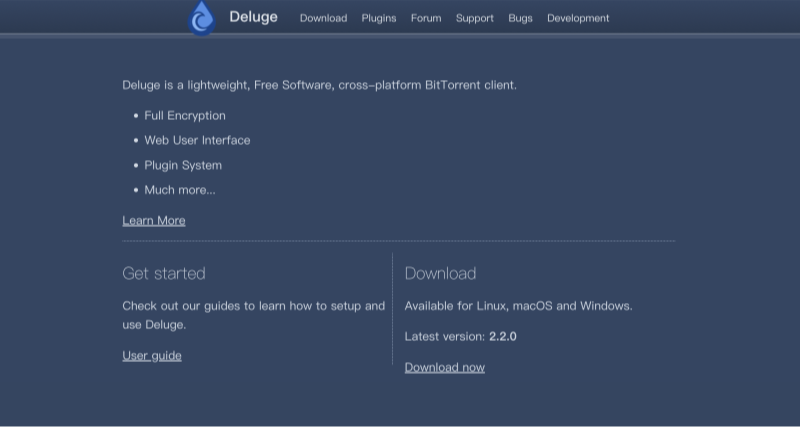Image resolution: width=800 pixels, height=427 pixels.
Task: Open the Download nav menu item
Action: tap(323, 18)
